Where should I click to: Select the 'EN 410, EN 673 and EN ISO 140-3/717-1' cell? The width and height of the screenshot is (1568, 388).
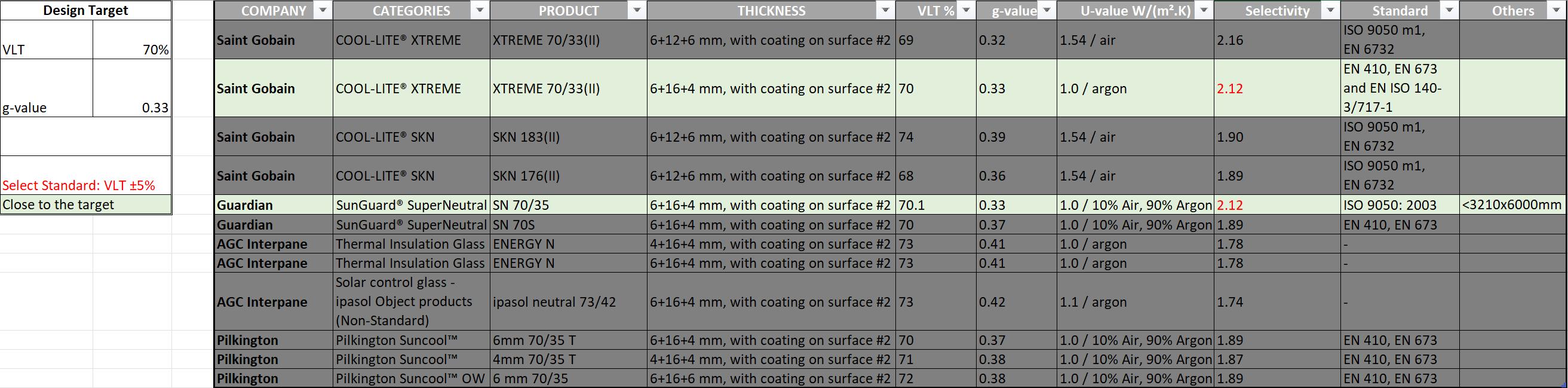click(1400, 88)
